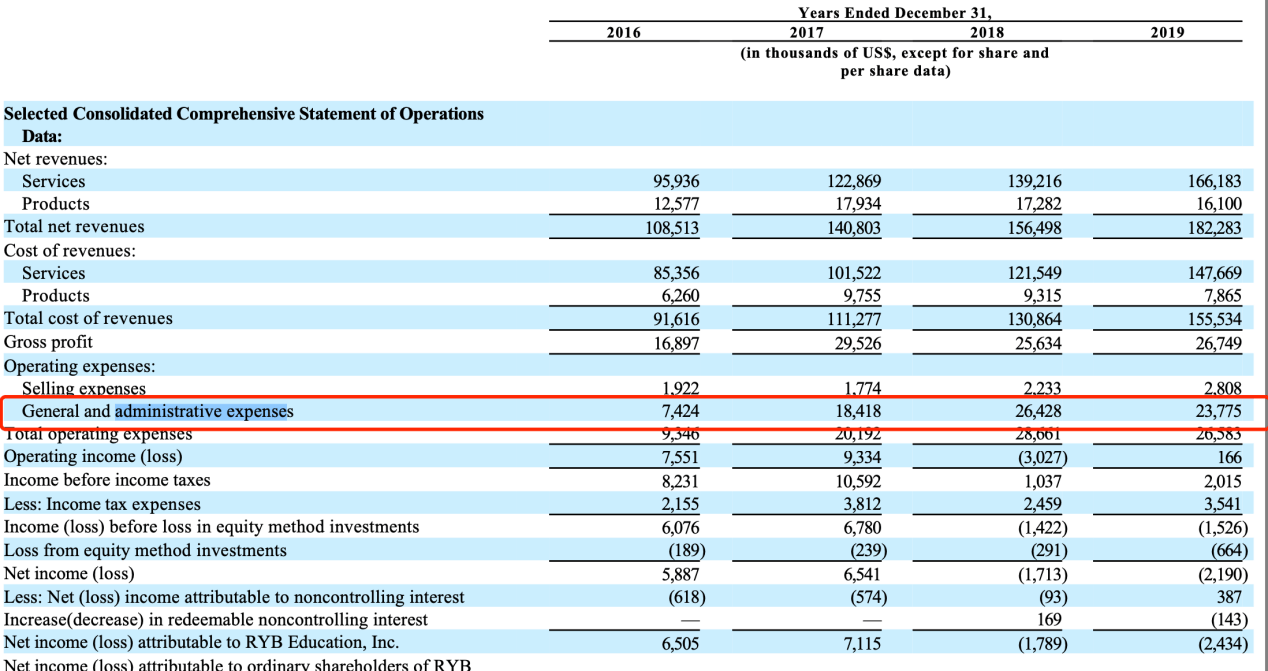
Task: Select the Selected Consolidated Comprehensive Statement heading
Action: click(x=244, y=114)
